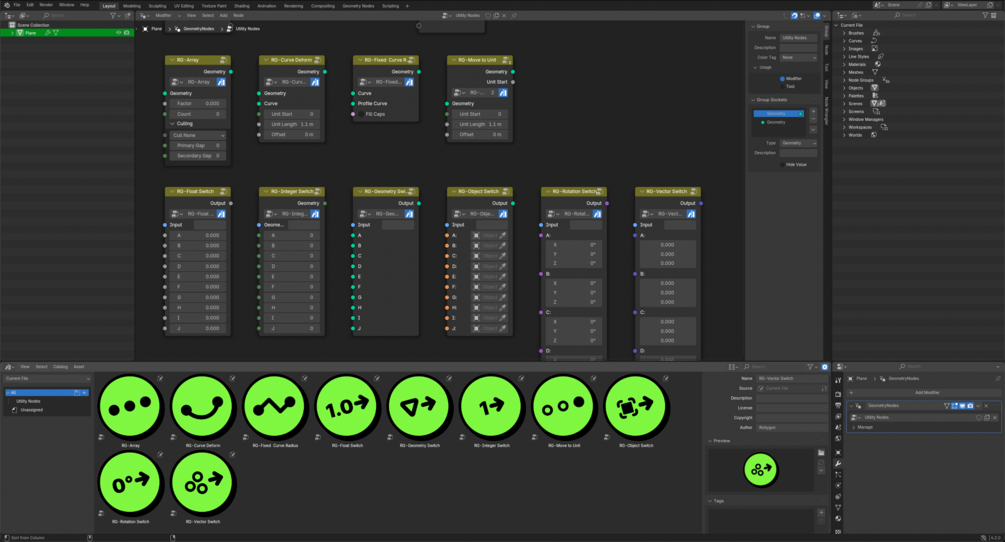This screenshot has height=542, width=1005.
Task: Click the node editor pin icon in header
Action: click(513, 15)
